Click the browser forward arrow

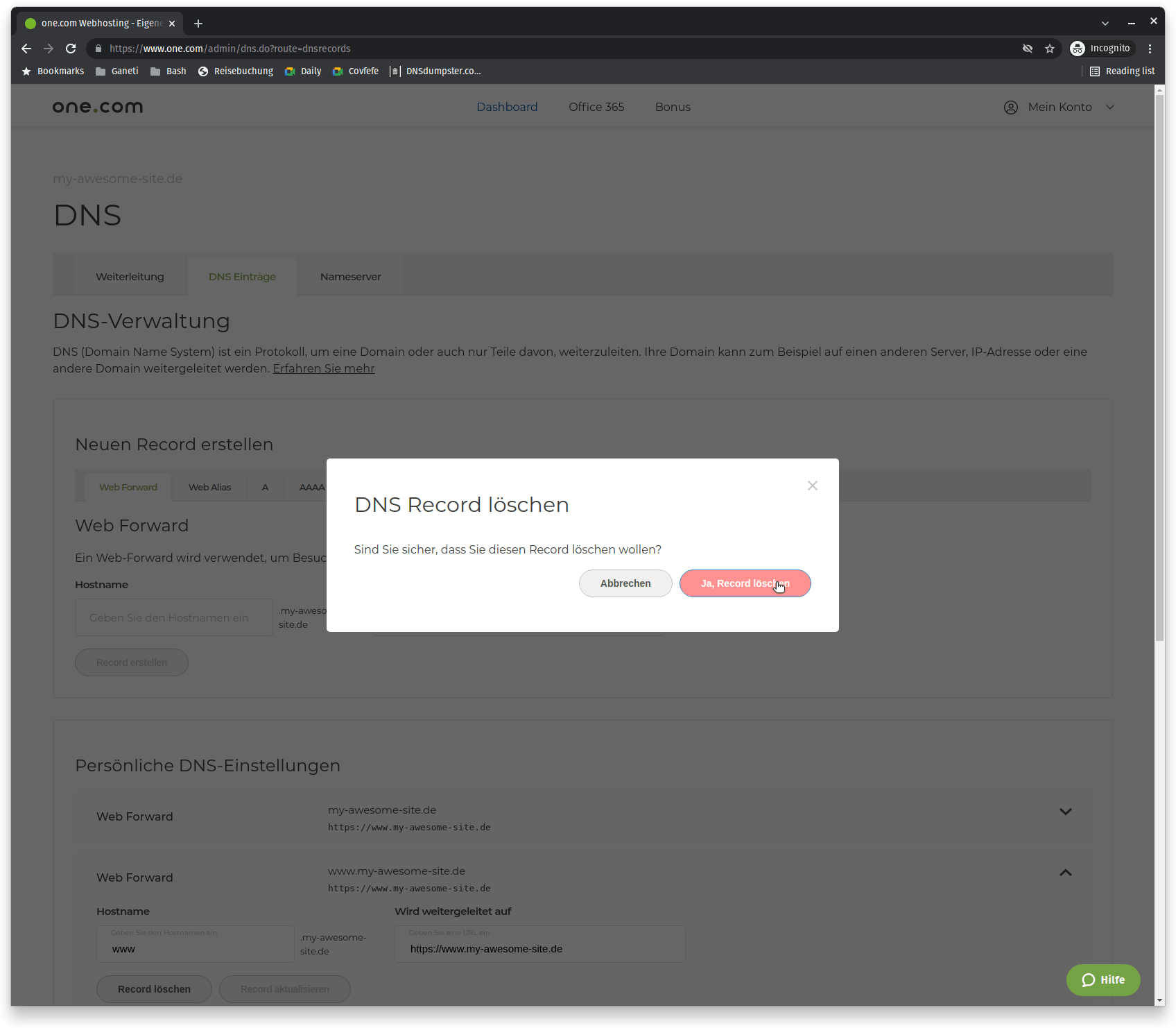point(49,49)
